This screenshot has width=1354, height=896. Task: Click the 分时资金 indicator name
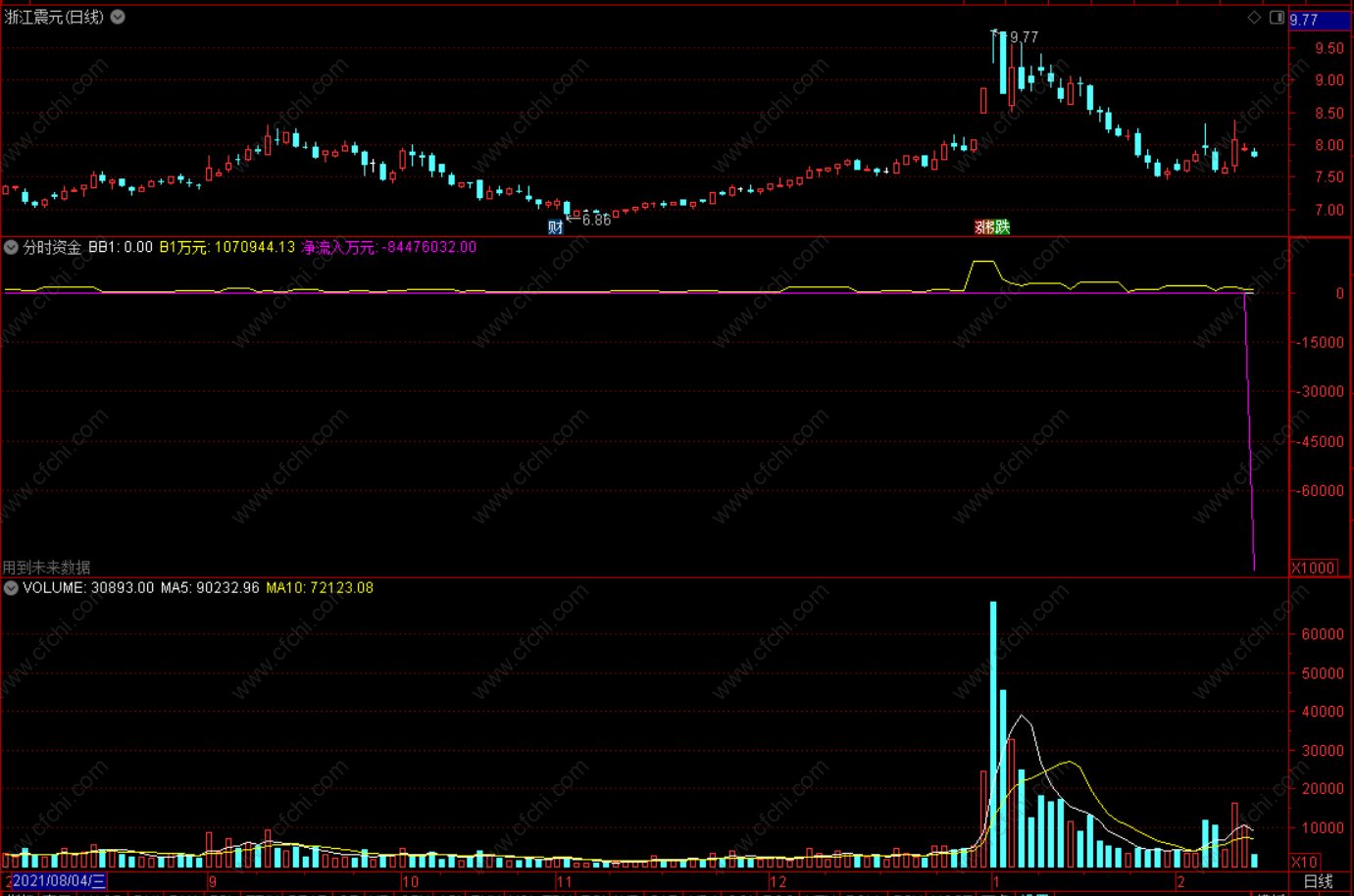click(x=52, y=247)
